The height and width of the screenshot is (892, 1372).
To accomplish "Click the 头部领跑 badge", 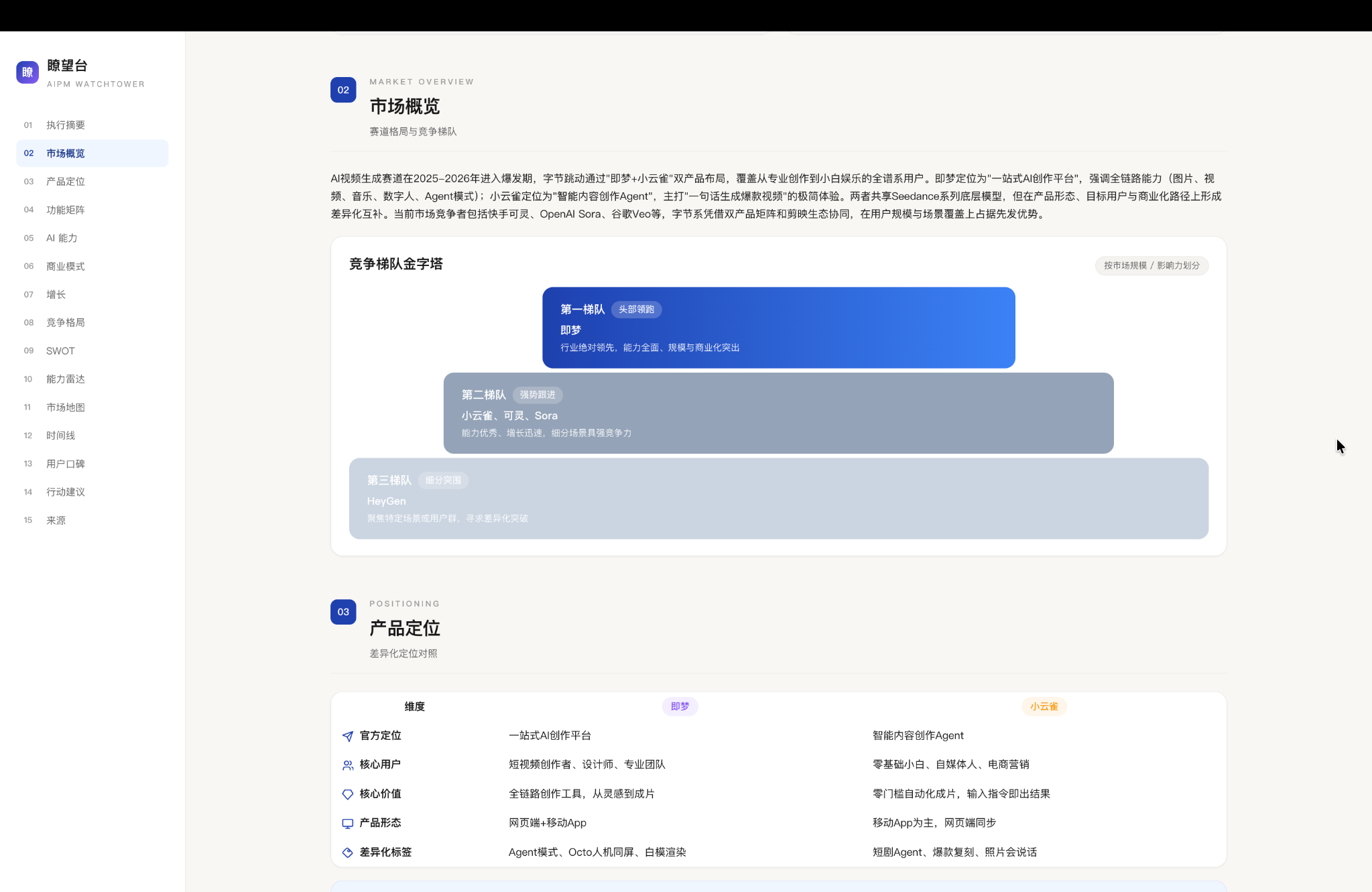I will click(636, 310).
